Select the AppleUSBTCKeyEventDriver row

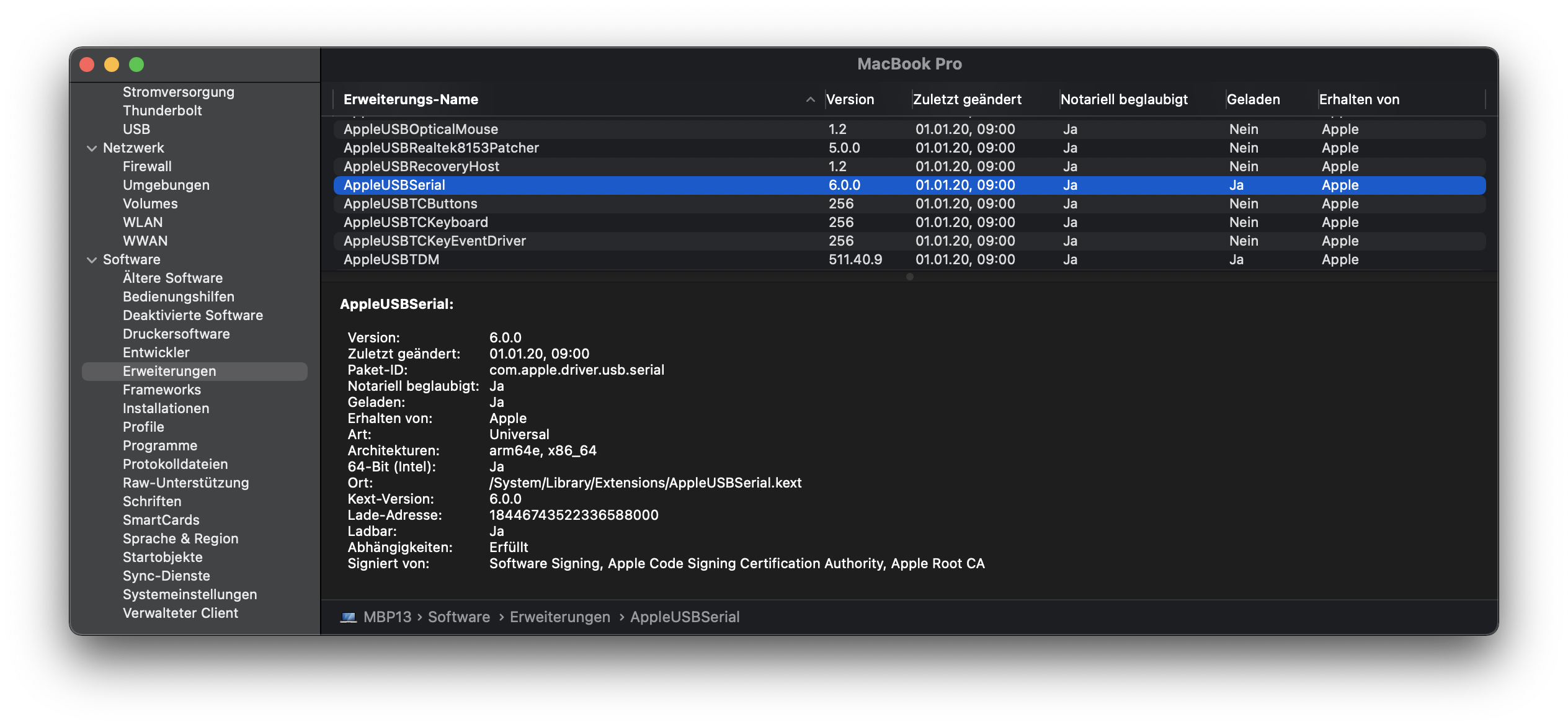click(909, 241)
